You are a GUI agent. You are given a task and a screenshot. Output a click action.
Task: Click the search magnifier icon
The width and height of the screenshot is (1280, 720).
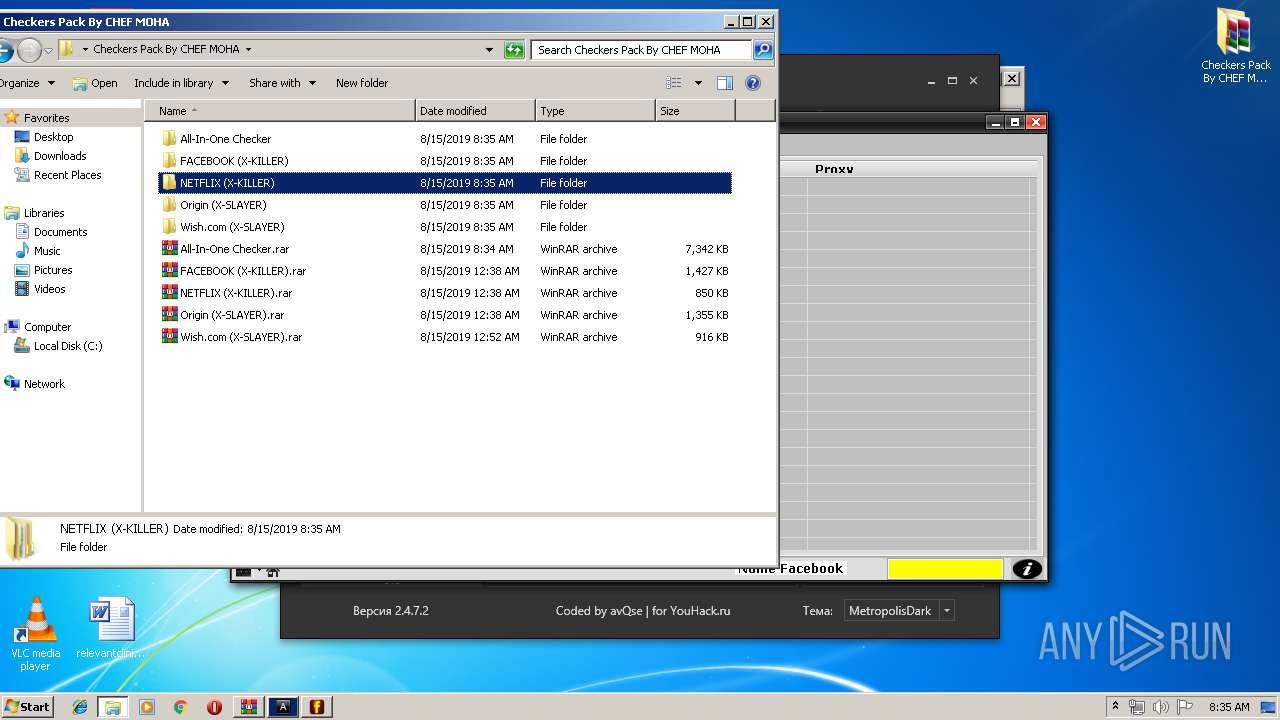(762, 49)
